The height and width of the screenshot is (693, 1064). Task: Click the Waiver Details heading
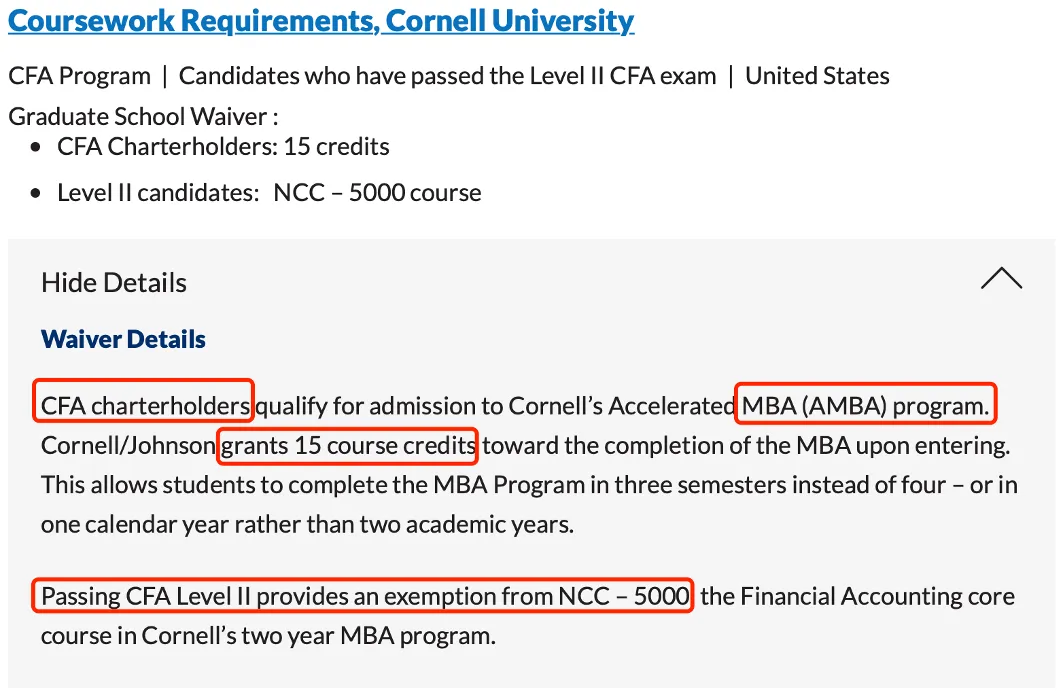coord(123,339)
